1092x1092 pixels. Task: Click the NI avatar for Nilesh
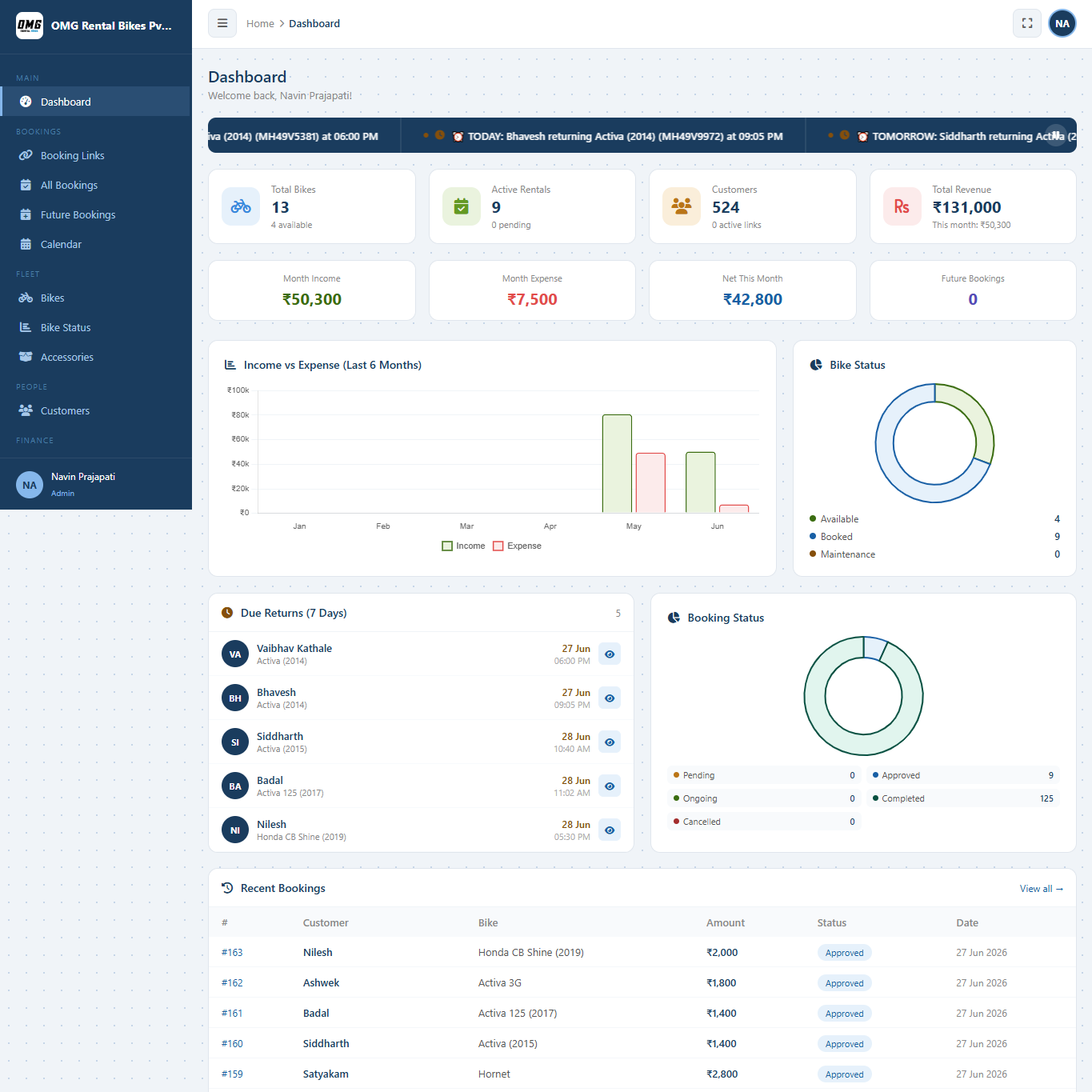[235, 830]
